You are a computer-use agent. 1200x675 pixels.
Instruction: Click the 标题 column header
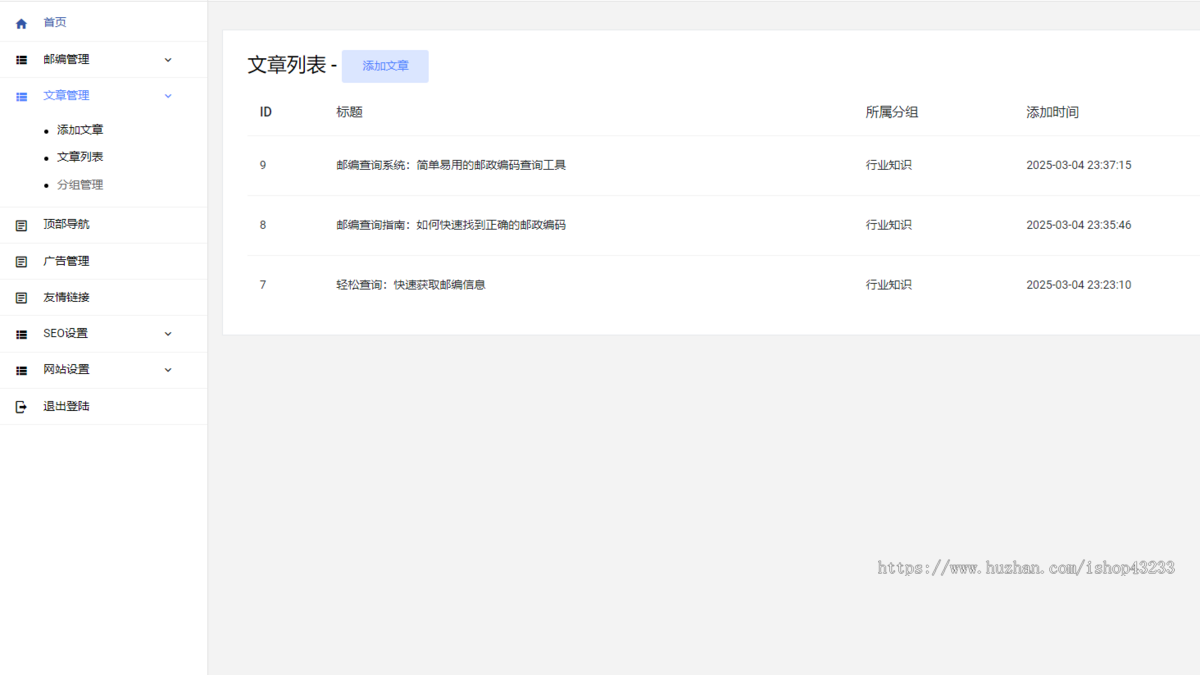[x=349, y=112]
